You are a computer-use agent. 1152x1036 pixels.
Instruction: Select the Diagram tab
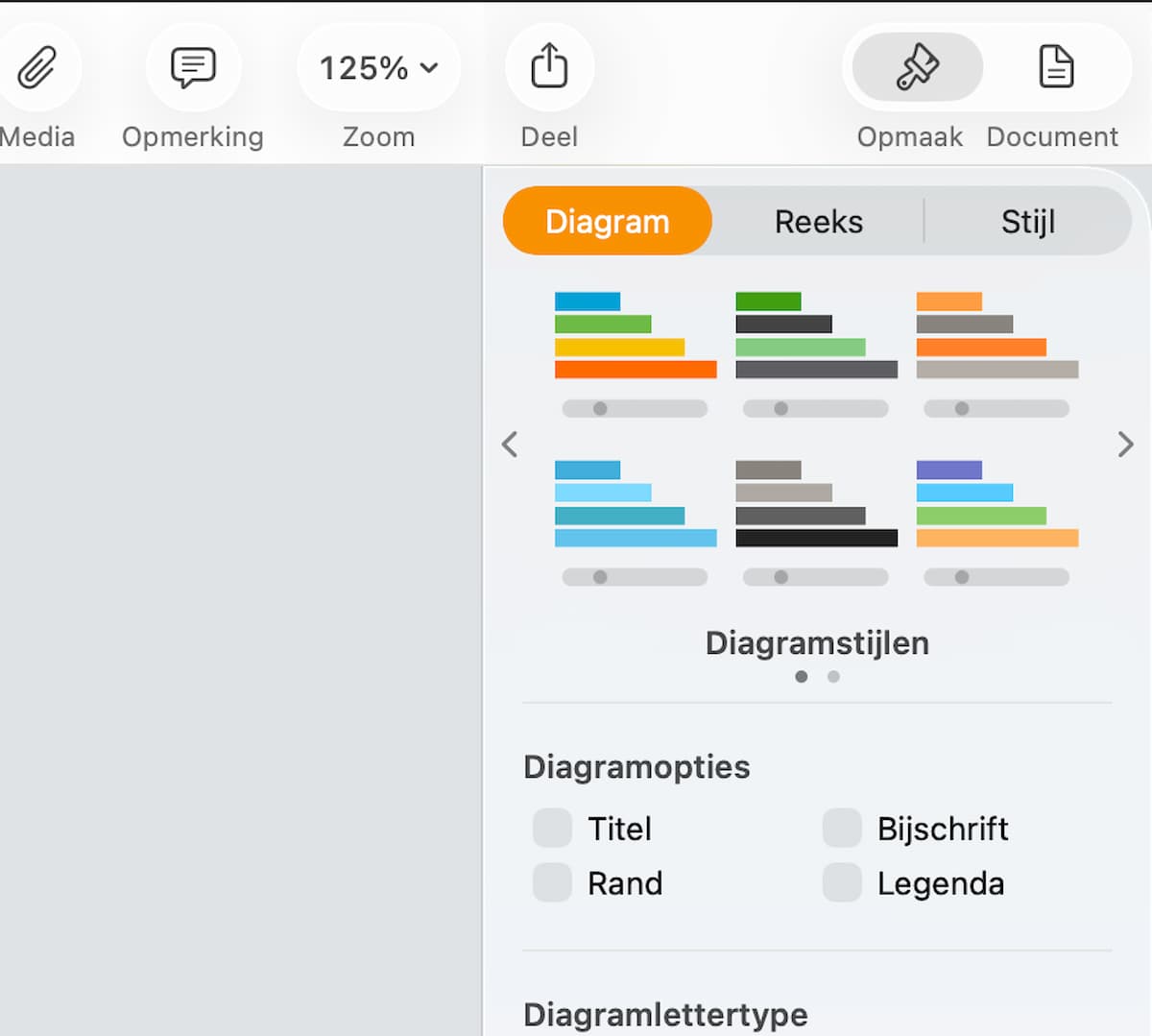(x=608, y=222)
